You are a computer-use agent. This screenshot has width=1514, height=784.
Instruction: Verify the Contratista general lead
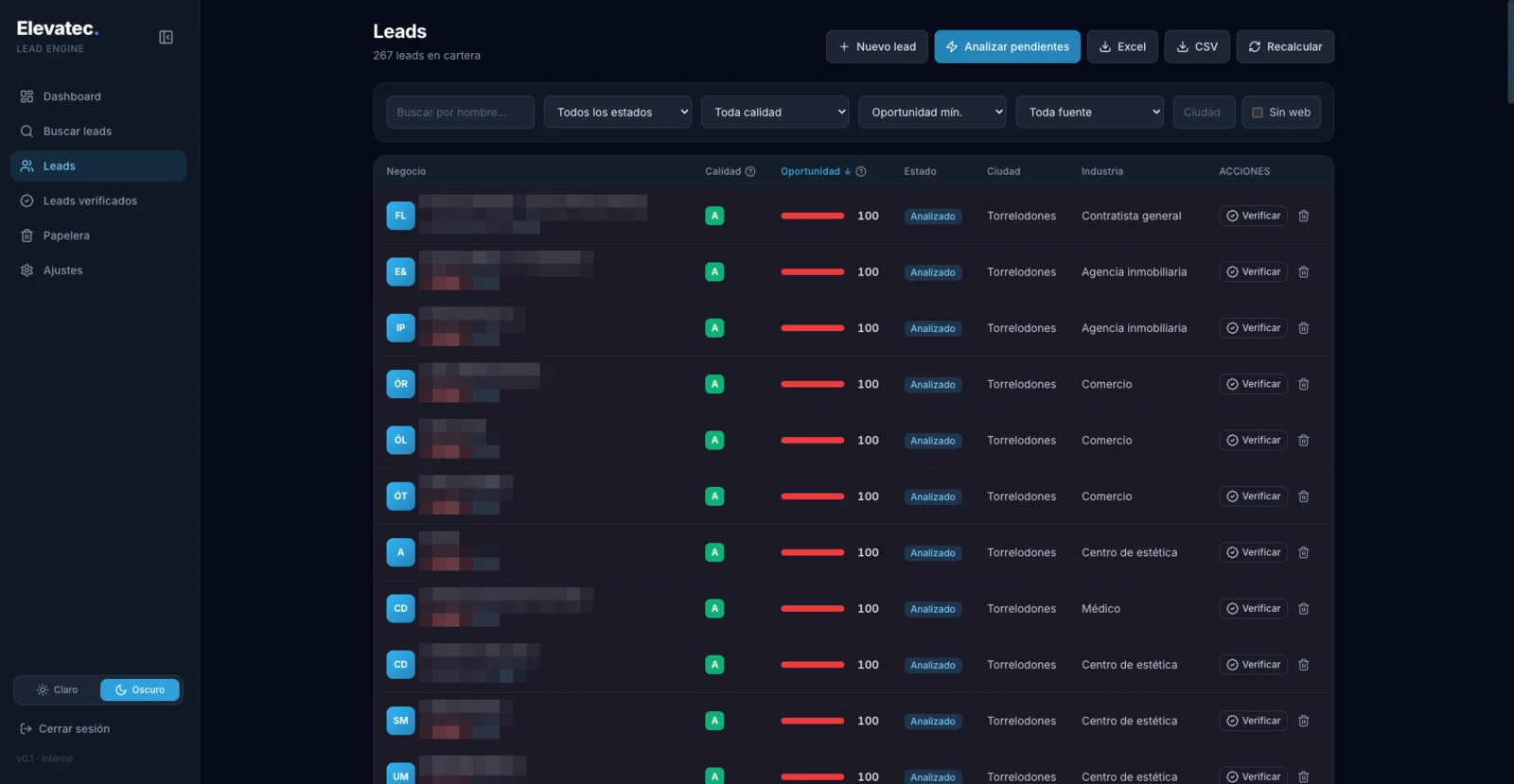1253,216
